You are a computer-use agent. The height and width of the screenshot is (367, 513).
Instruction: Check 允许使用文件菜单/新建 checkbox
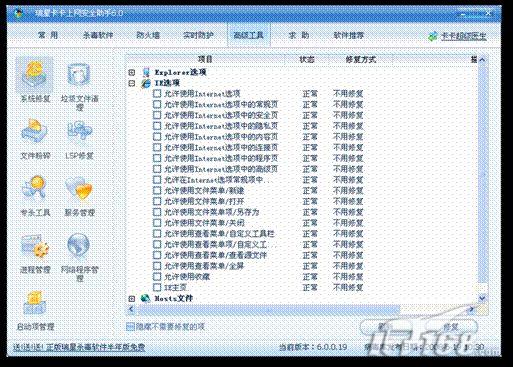point(157,191)
